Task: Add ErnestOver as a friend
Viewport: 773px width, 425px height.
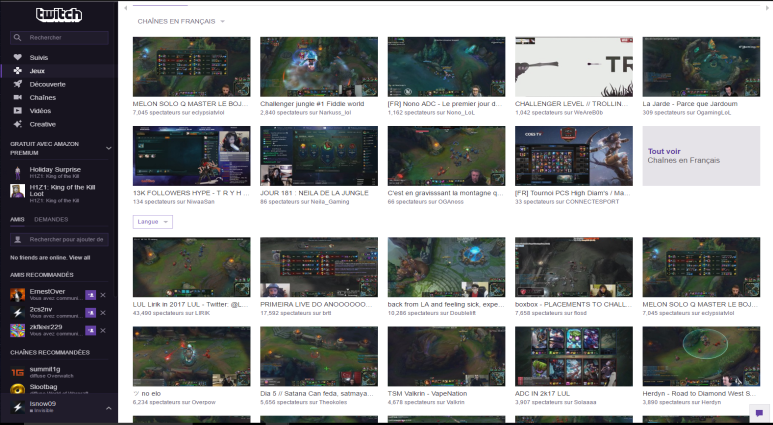Action: pyautogui.click(x=90, y=295)
